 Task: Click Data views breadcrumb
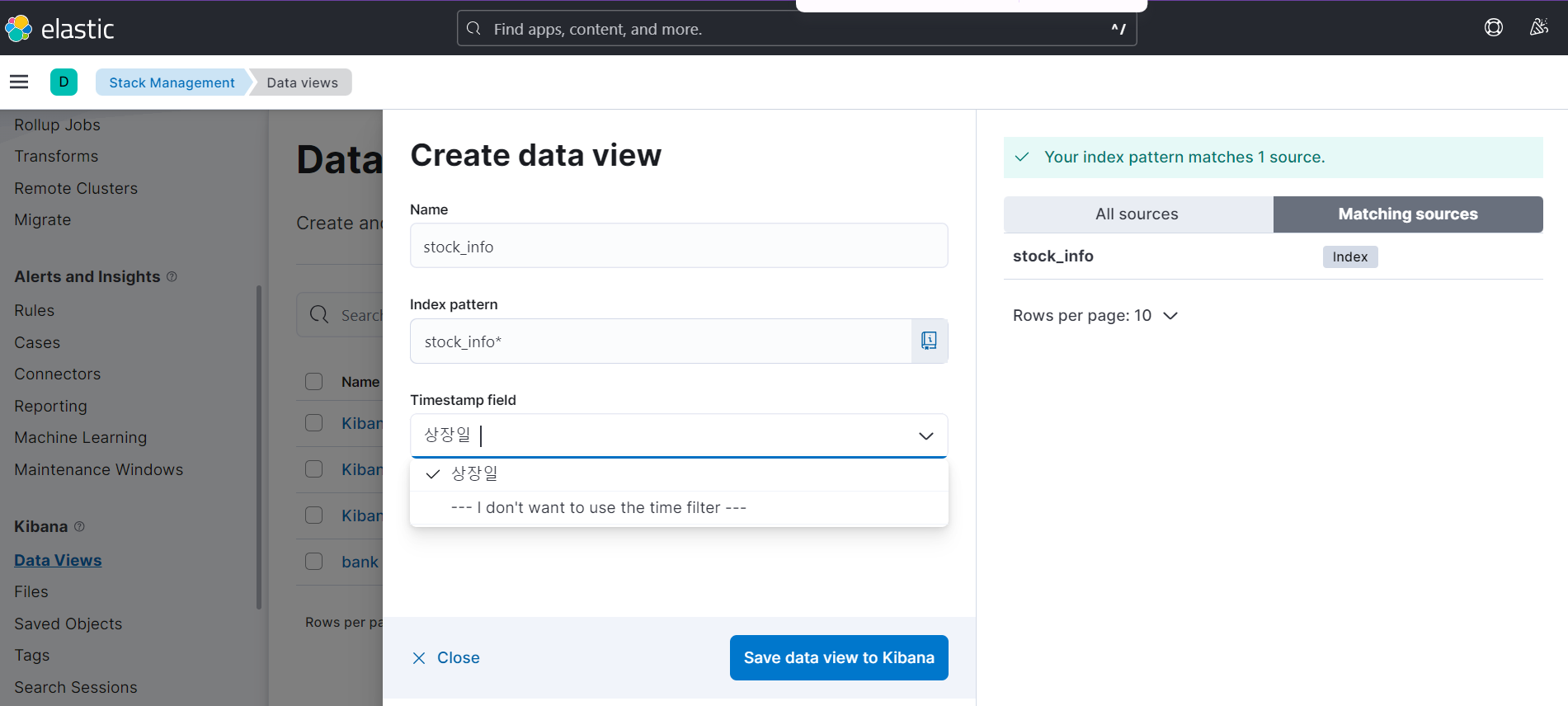click(302, 82)
